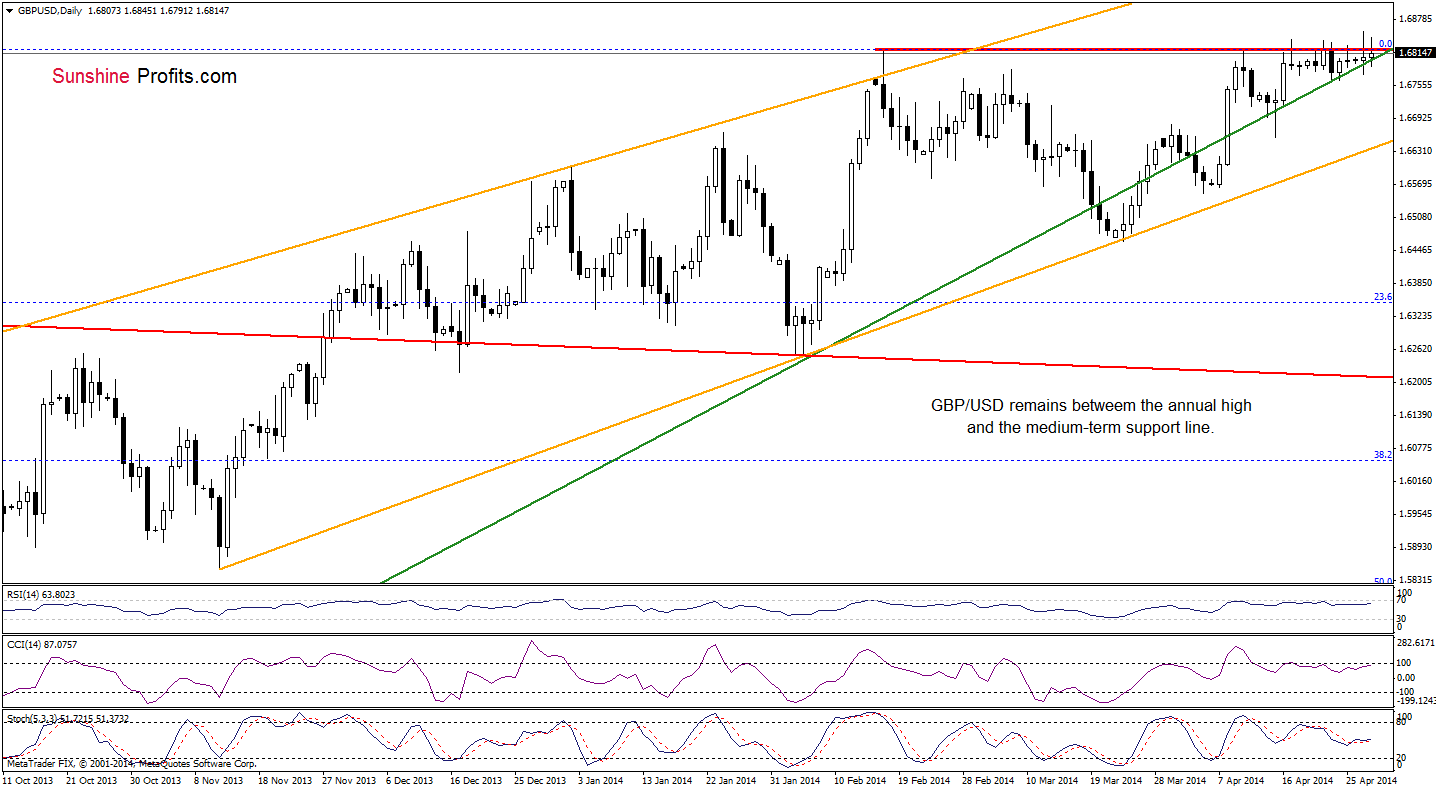Click the 38.2 Fibonacci level label
This screenshot has width=1436, height=789.
(x=1383, y=454)
